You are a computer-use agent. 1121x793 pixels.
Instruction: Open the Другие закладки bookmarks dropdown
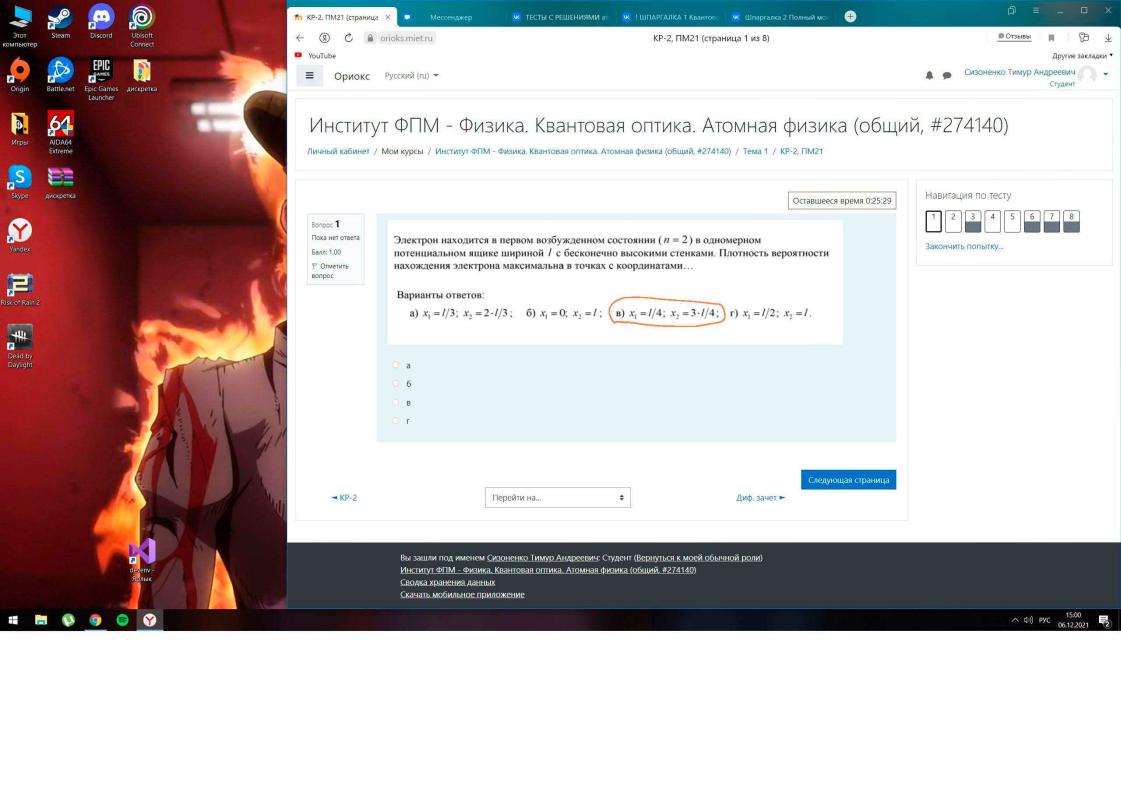pyautogui.click(x=1082, y=56)
